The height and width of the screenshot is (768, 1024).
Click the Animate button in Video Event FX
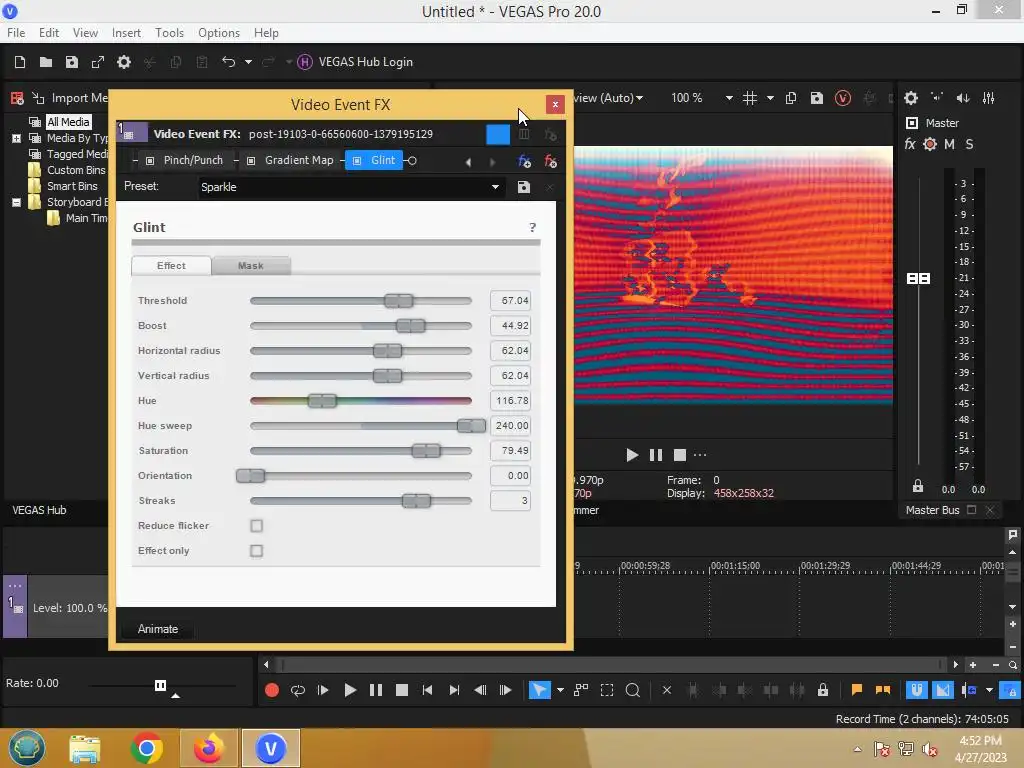(x=157, y=629)
